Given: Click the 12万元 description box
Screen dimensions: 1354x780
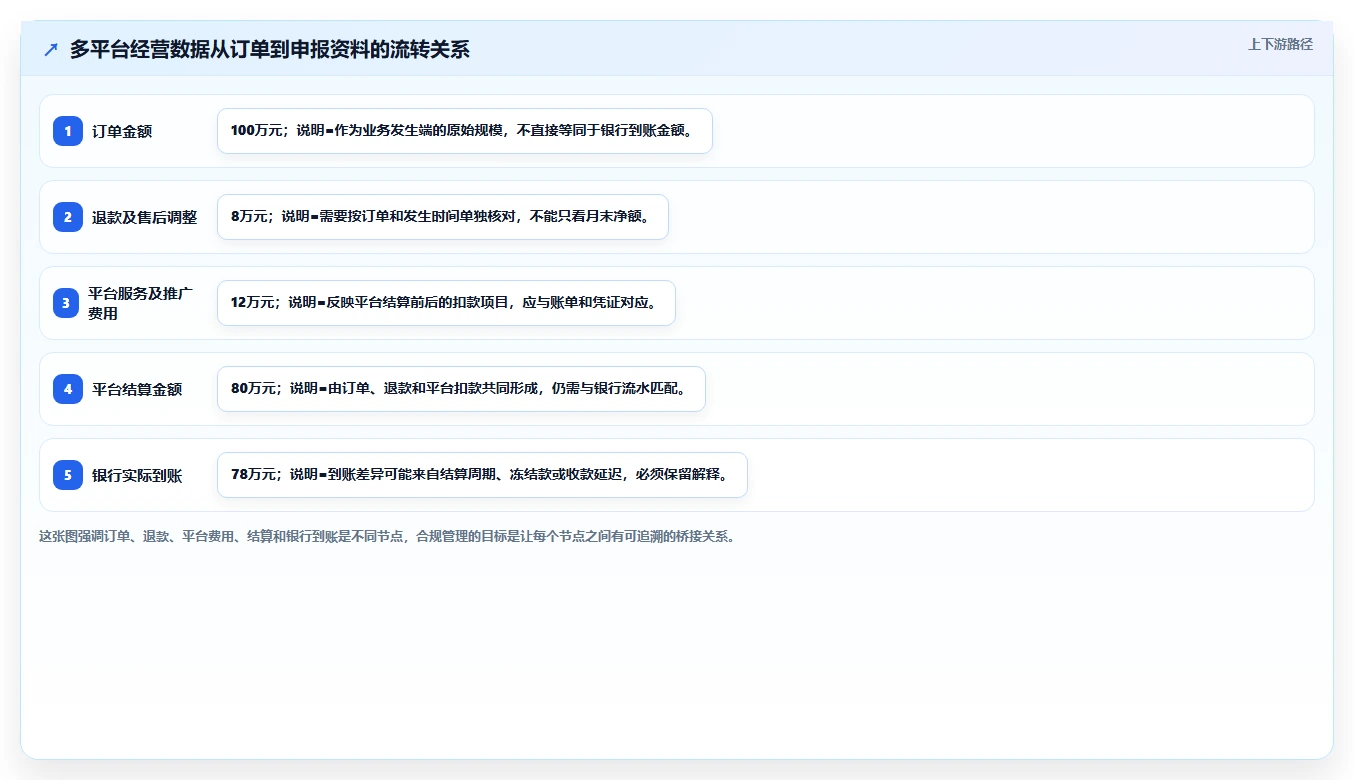Looking at the screenshot, I should pyautogui.click(x=446, y=303).
